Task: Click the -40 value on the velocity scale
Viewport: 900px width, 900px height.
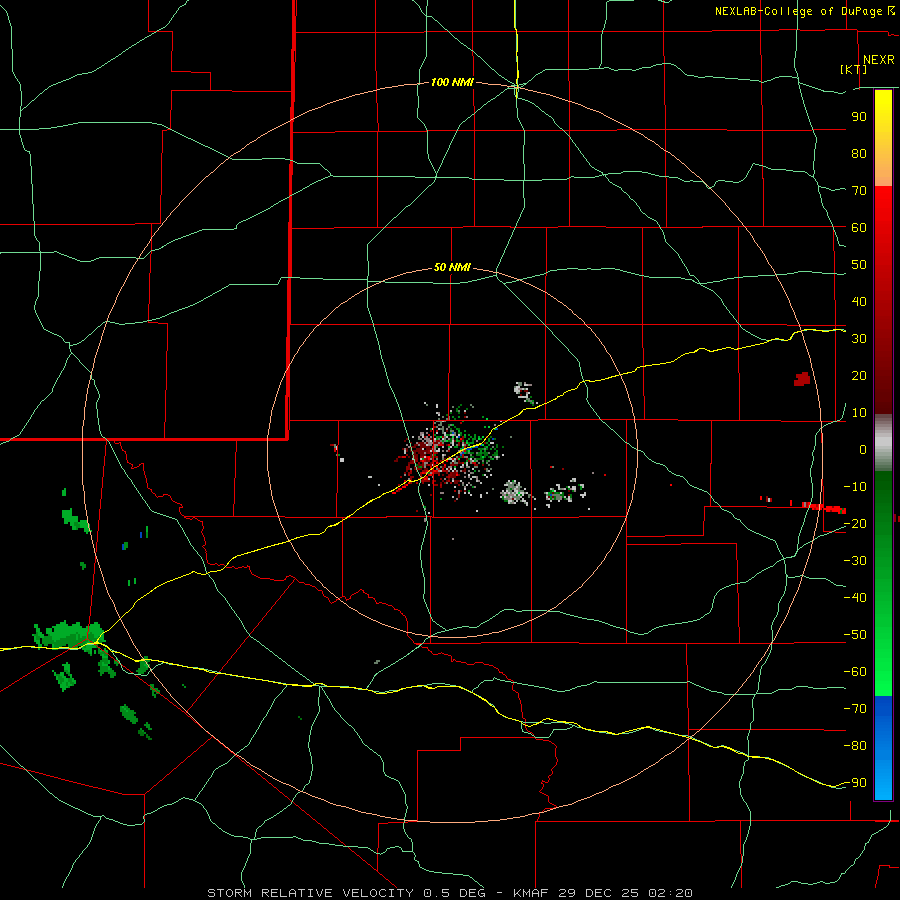Action: [855, 598]
